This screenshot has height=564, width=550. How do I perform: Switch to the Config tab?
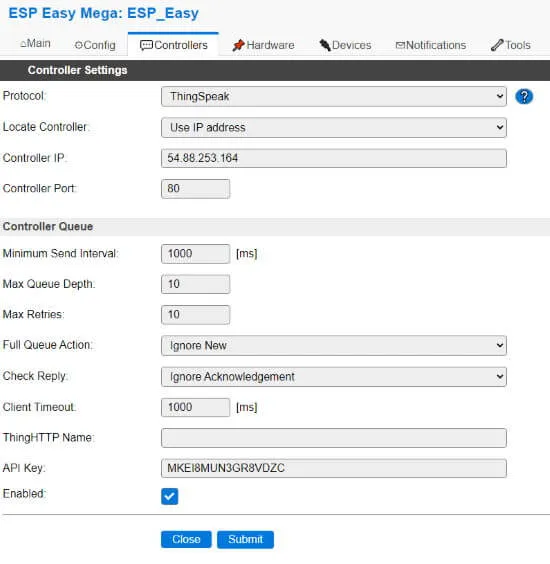click(95, 45)
